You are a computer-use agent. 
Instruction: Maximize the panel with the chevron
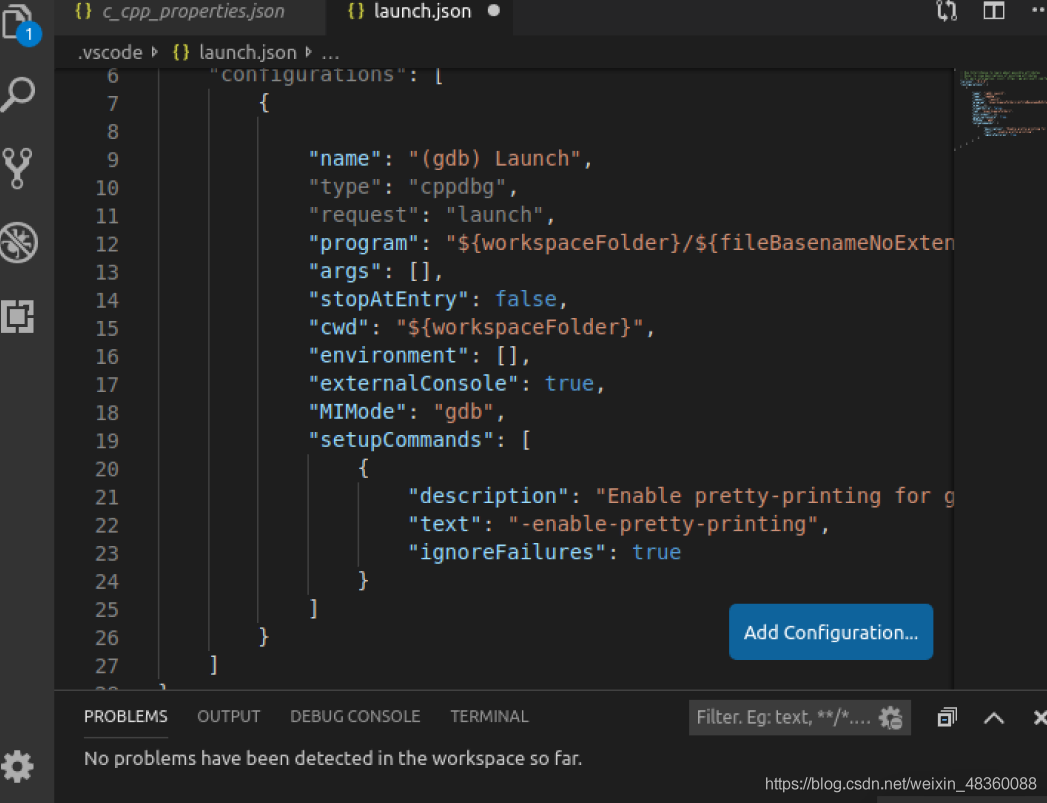click(994, 718)
